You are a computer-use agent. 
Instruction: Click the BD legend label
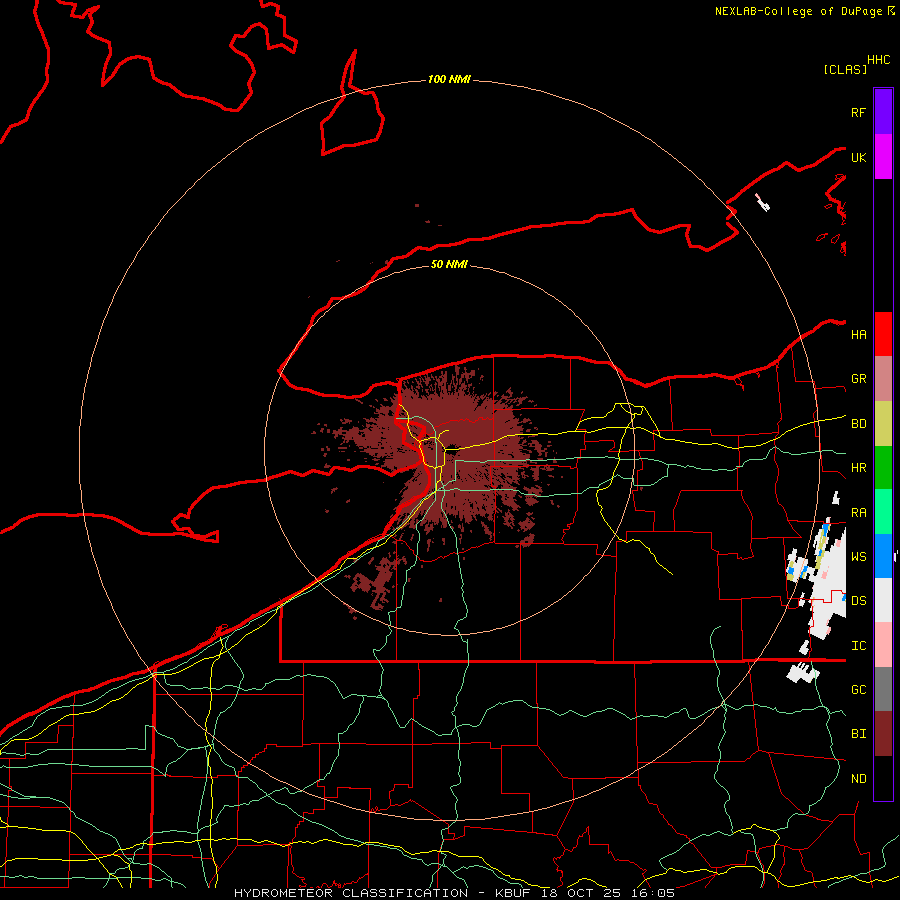858,424
